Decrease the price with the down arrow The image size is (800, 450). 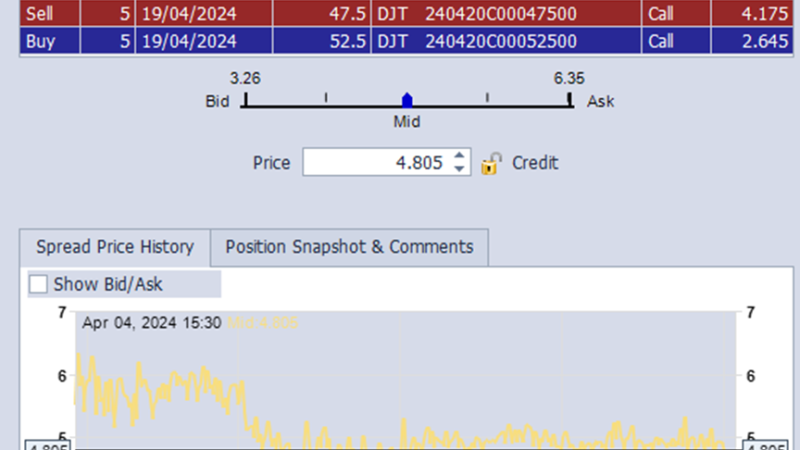(x=459, y=169)
